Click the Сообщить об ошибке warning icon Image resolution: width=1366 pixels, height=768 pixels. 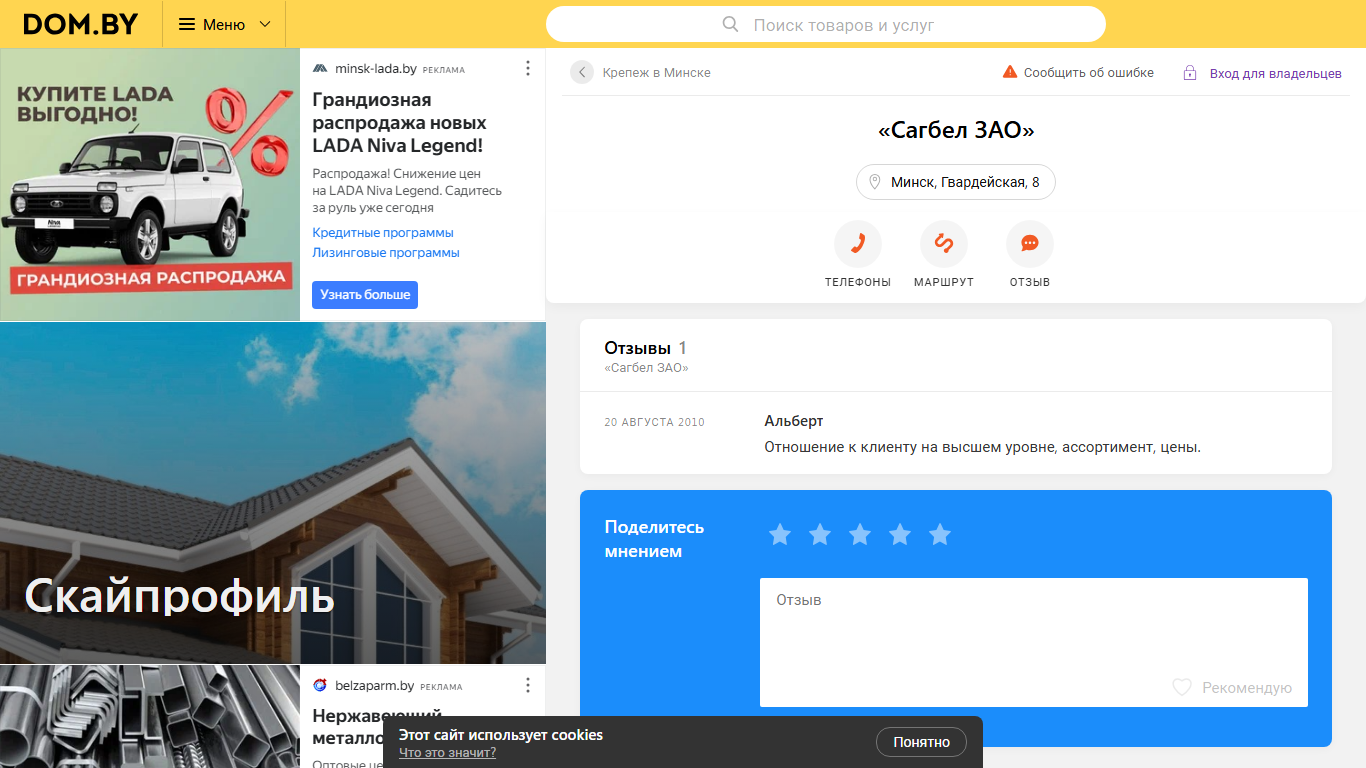[x=1010, y=72]
